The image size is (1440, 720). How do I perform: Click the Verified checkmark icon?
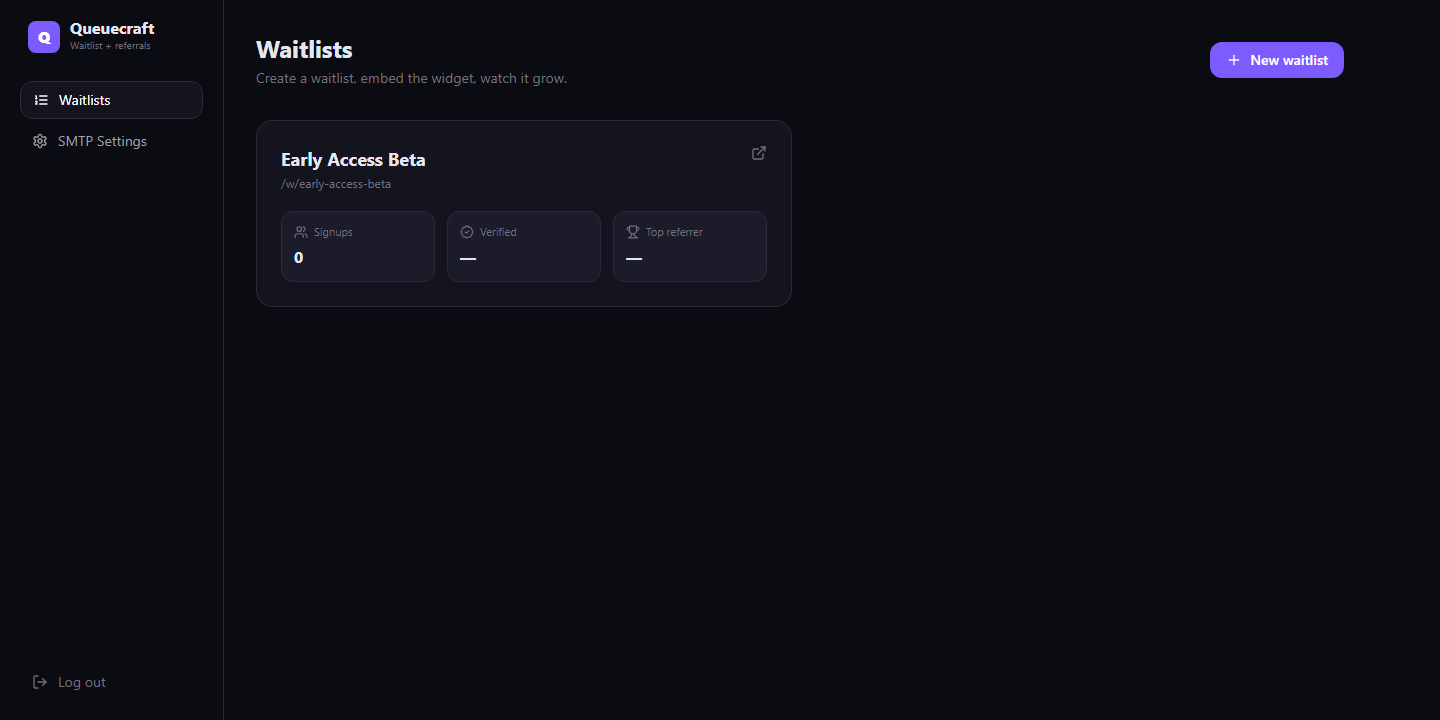coord(467,232)
